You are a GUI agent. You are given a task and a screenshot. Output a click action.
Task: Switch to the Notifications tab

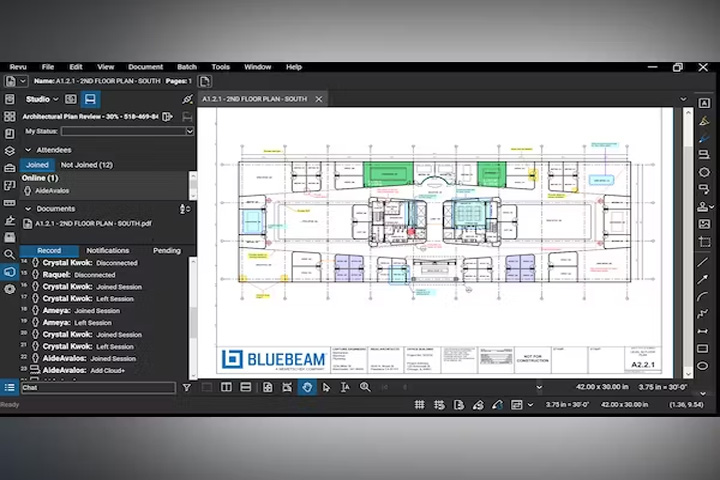tap(108, 250)
